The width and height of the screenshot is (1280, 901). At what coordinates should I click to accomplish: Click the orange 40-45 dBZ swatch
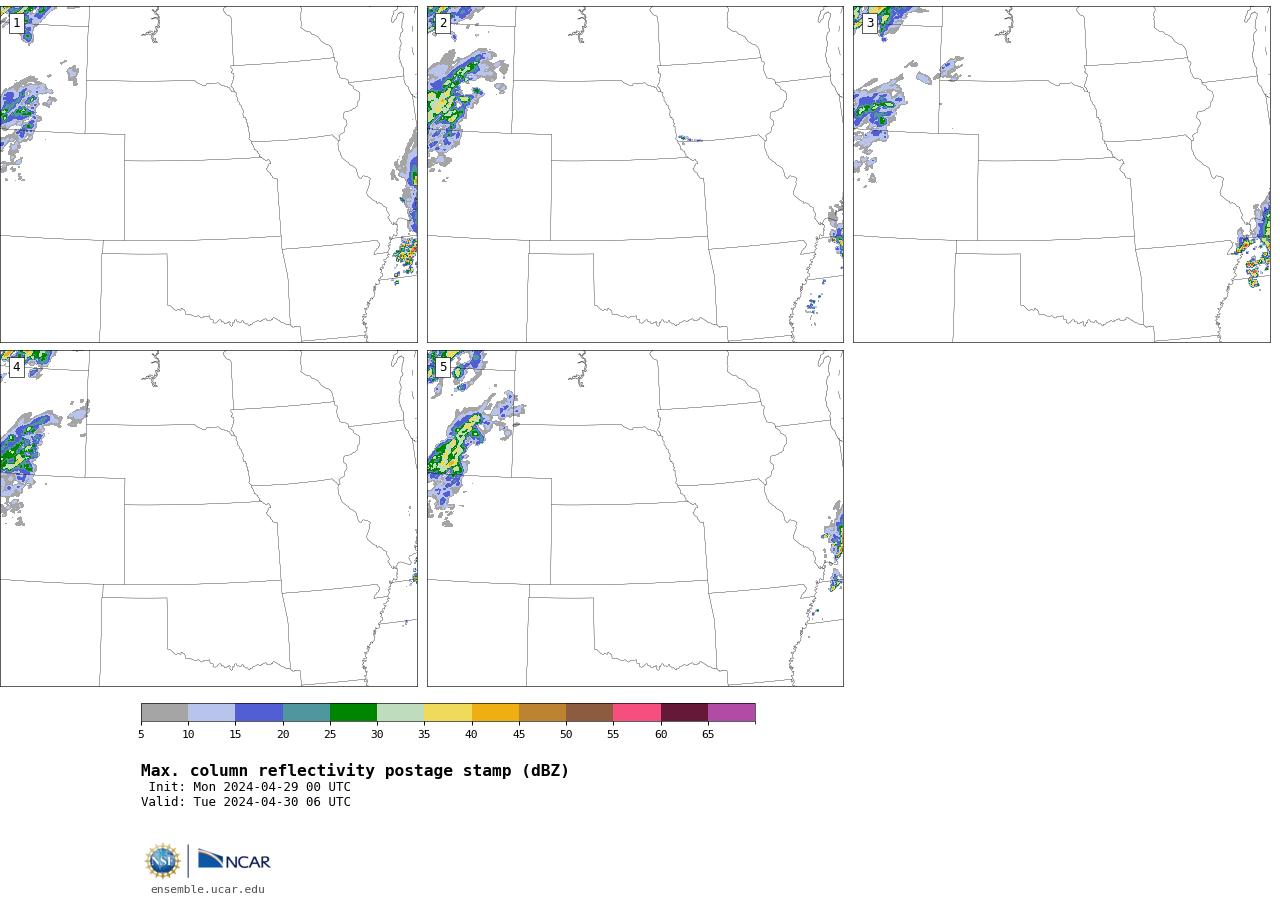coord(495,713)
